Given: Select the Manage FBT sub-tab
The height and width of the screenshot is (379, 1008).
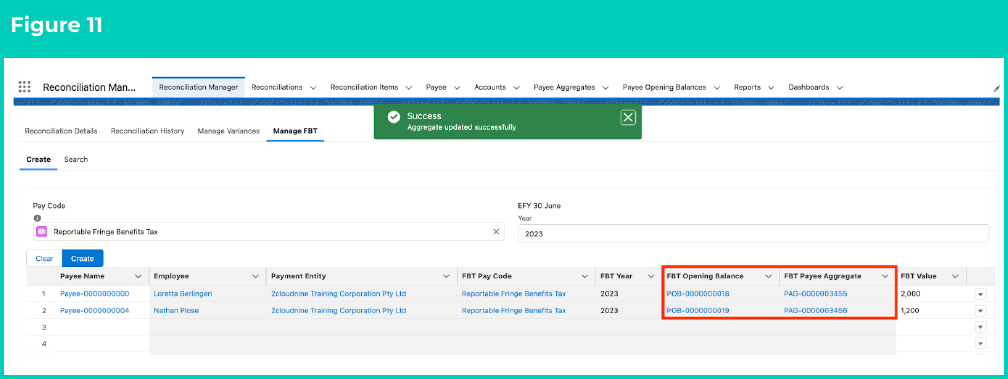Looking at the screenshot, I should [x=295, y=131].
